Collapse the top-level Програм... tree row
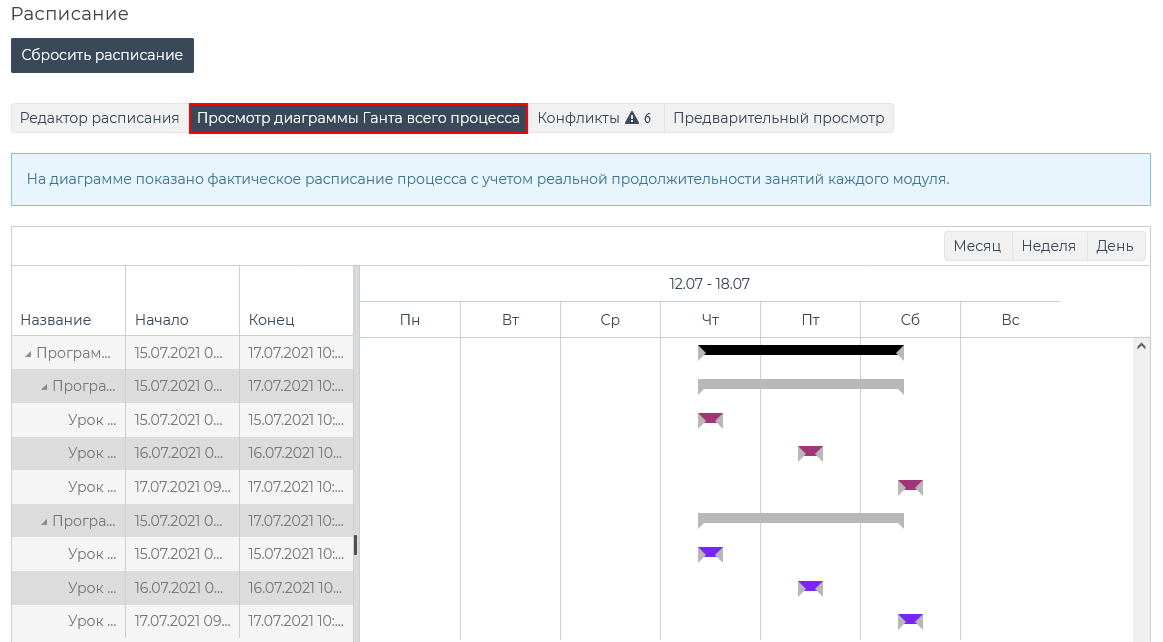The height and width of the screenshot is (642, 1163). coord(28,353)
